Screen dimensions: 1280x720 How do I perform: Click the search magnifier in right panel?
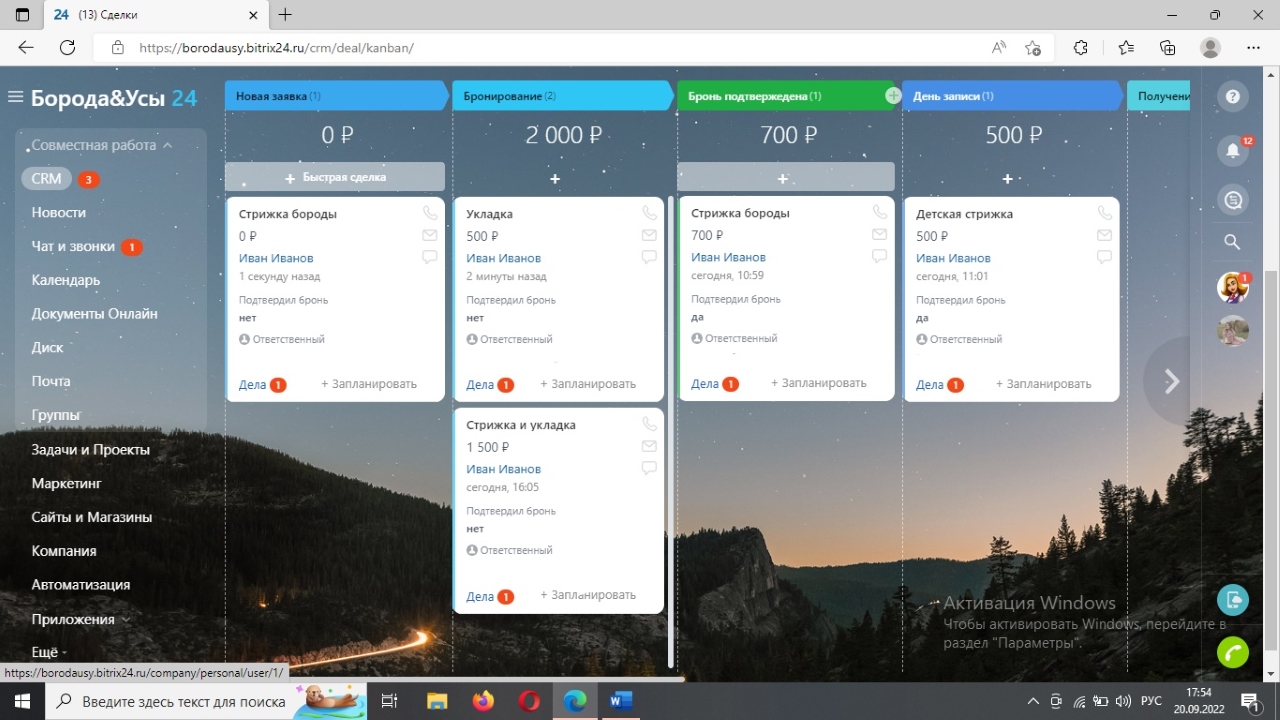(x=1233, y=242)
